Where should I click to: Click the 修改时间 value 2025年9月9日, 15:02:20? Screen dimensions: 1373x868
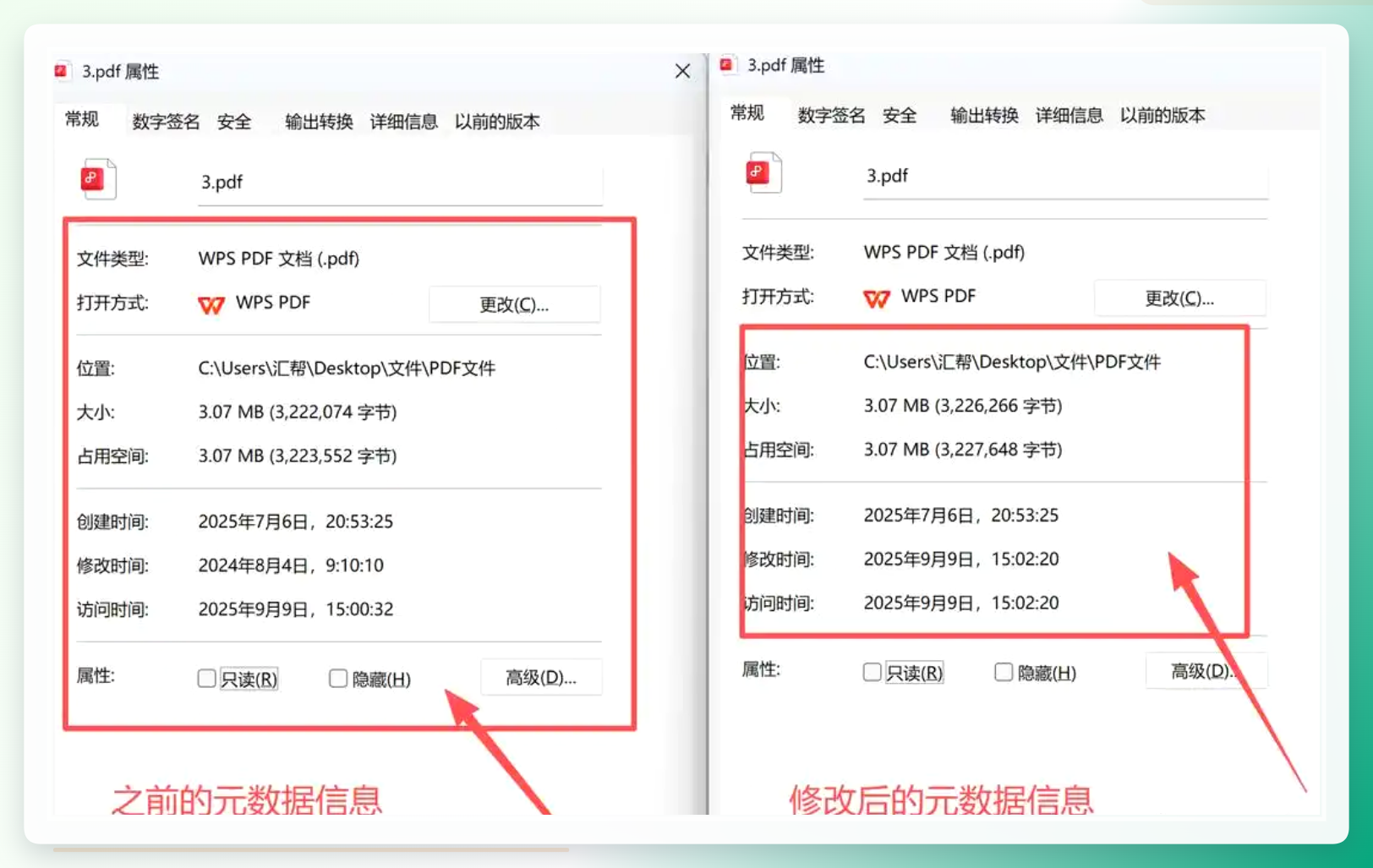961,560
